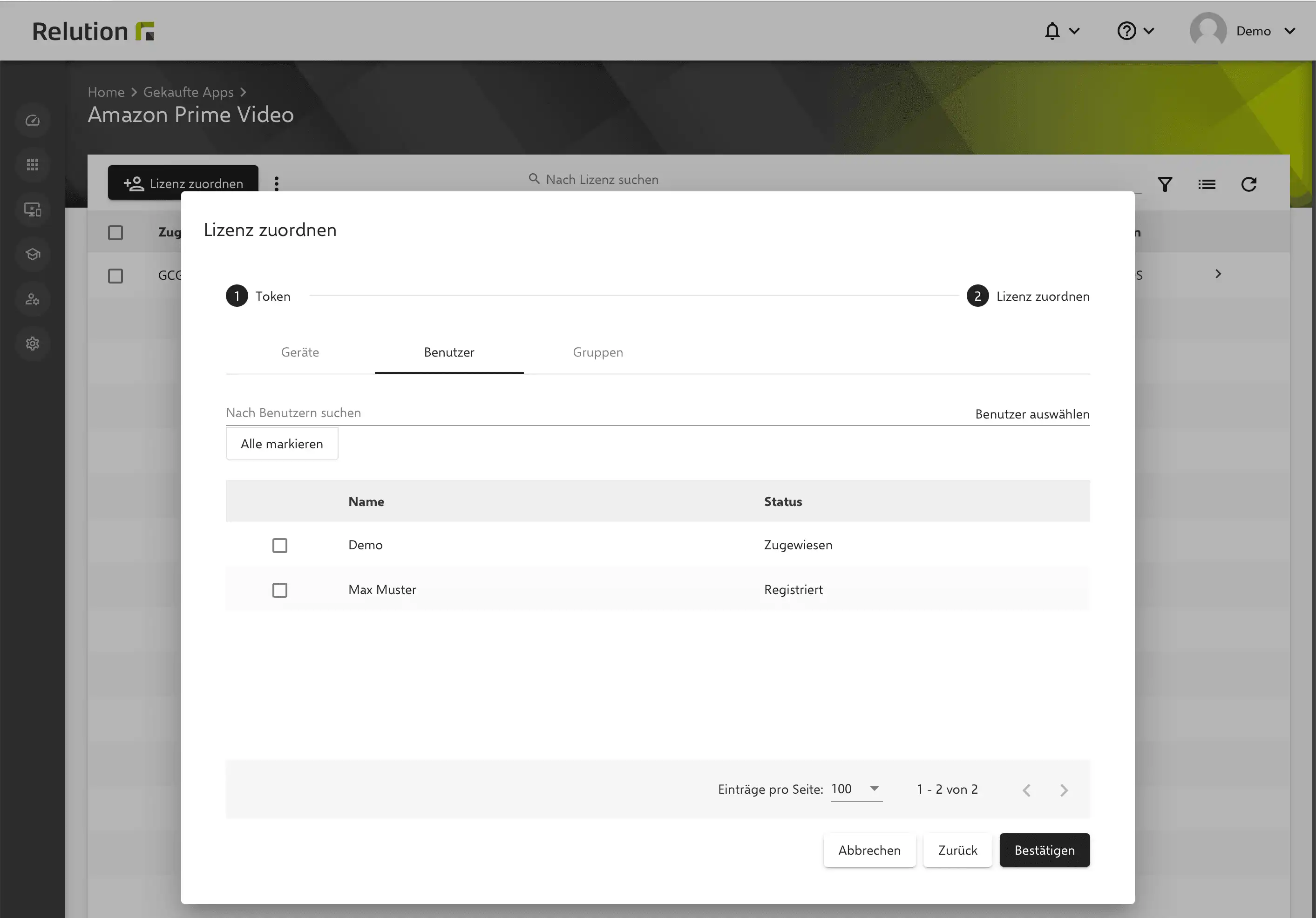Click the Bestätigen button
The width and height of the screenshot is (1316, 918).
[x=1045, y=850]
